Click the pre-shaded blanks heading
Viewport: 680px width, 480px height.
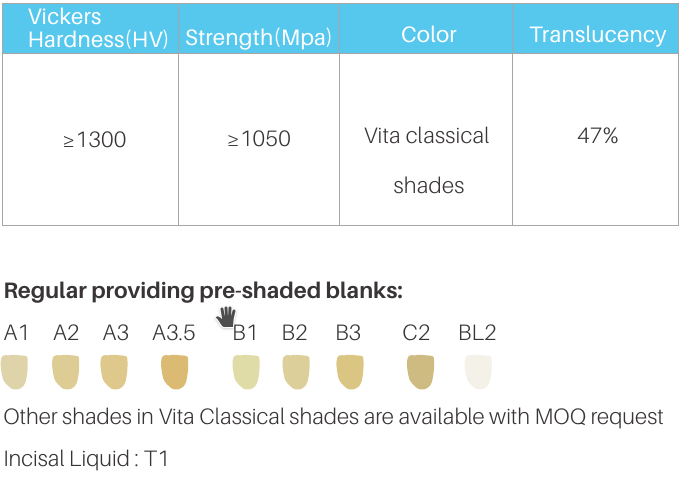click(x=203, y=291)
